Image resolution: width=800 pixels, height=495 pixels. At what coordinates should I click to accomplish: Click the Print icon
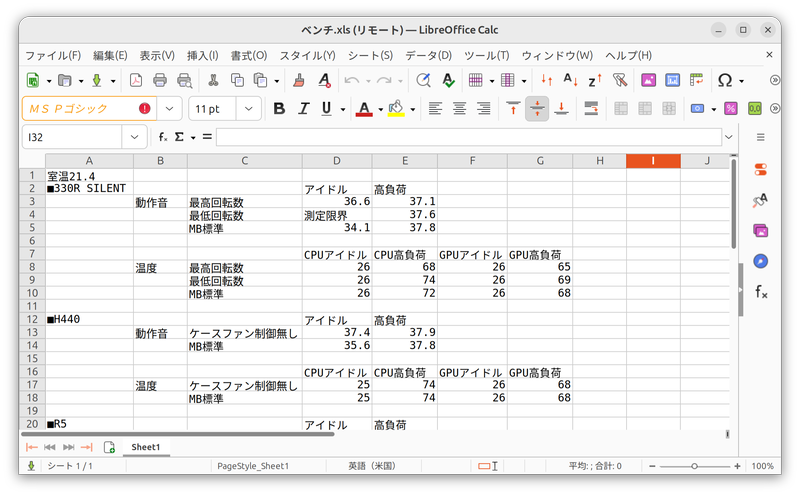[x=160, y=80]
